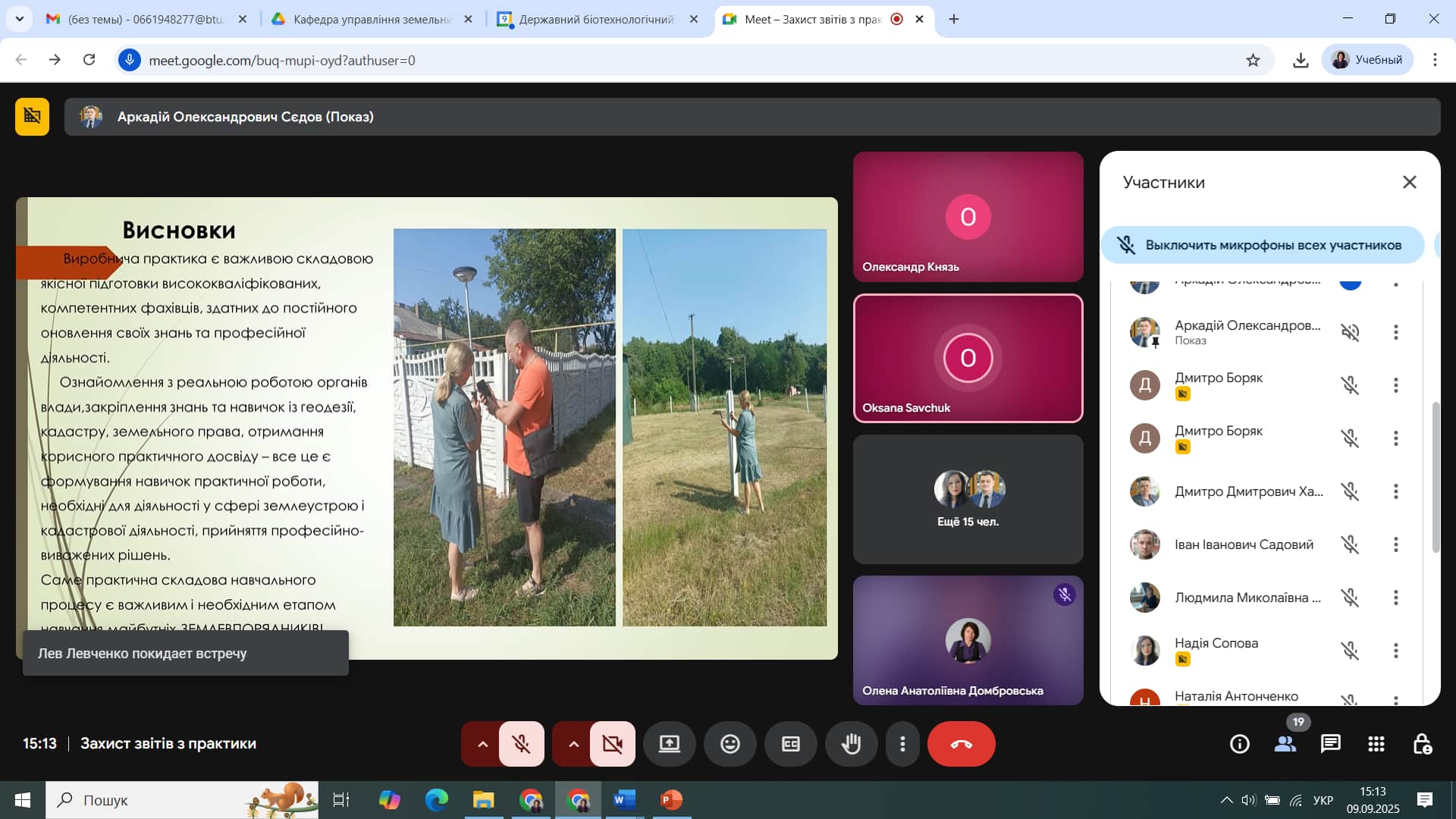This screenshot has height=819, width=1456.
Task: Open meeting details info icon
Action: click(x=1240, y=744)
